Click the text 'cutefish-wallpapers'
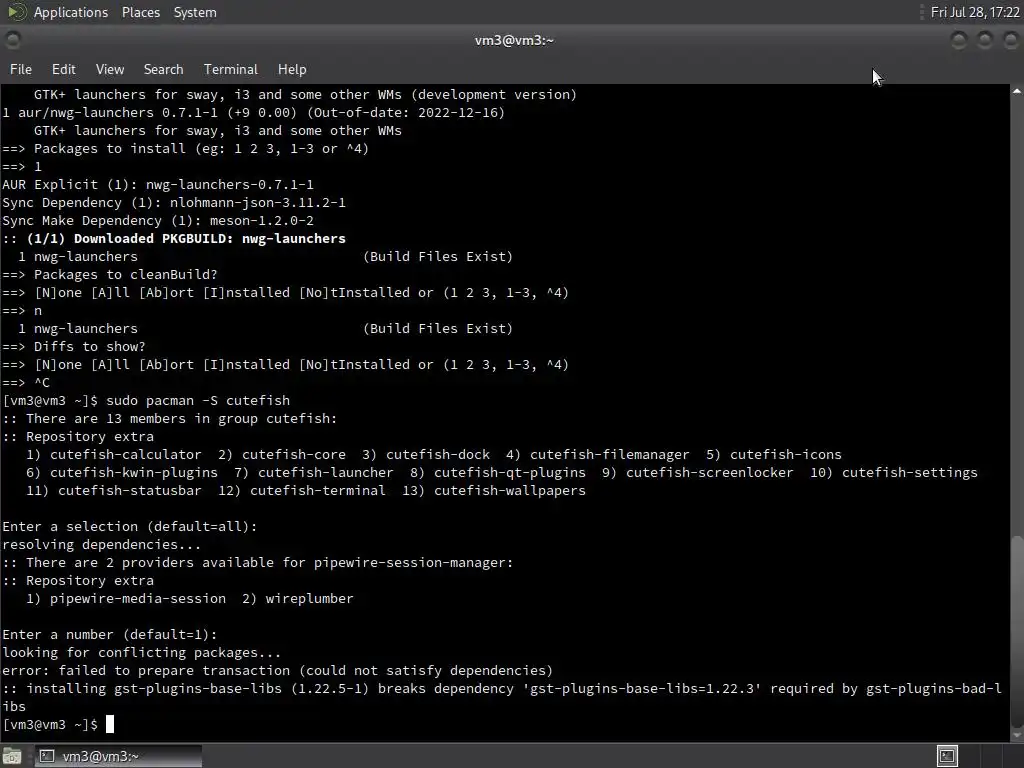This screenshot has width=1024, height=768. (x=509, y=490)
